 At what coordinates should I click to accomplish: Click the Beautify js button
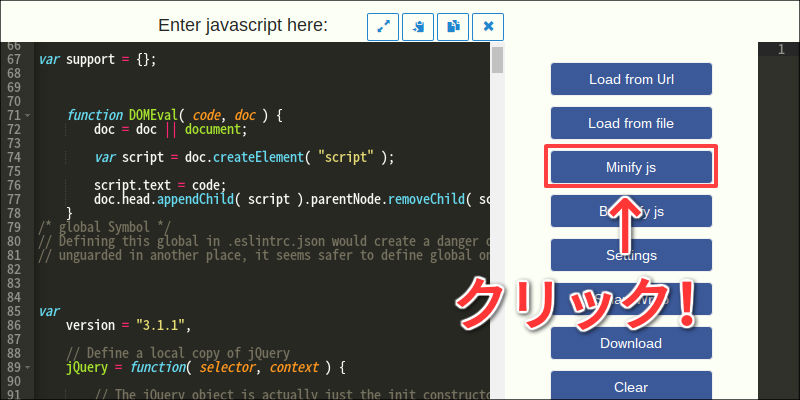[631, 211]
